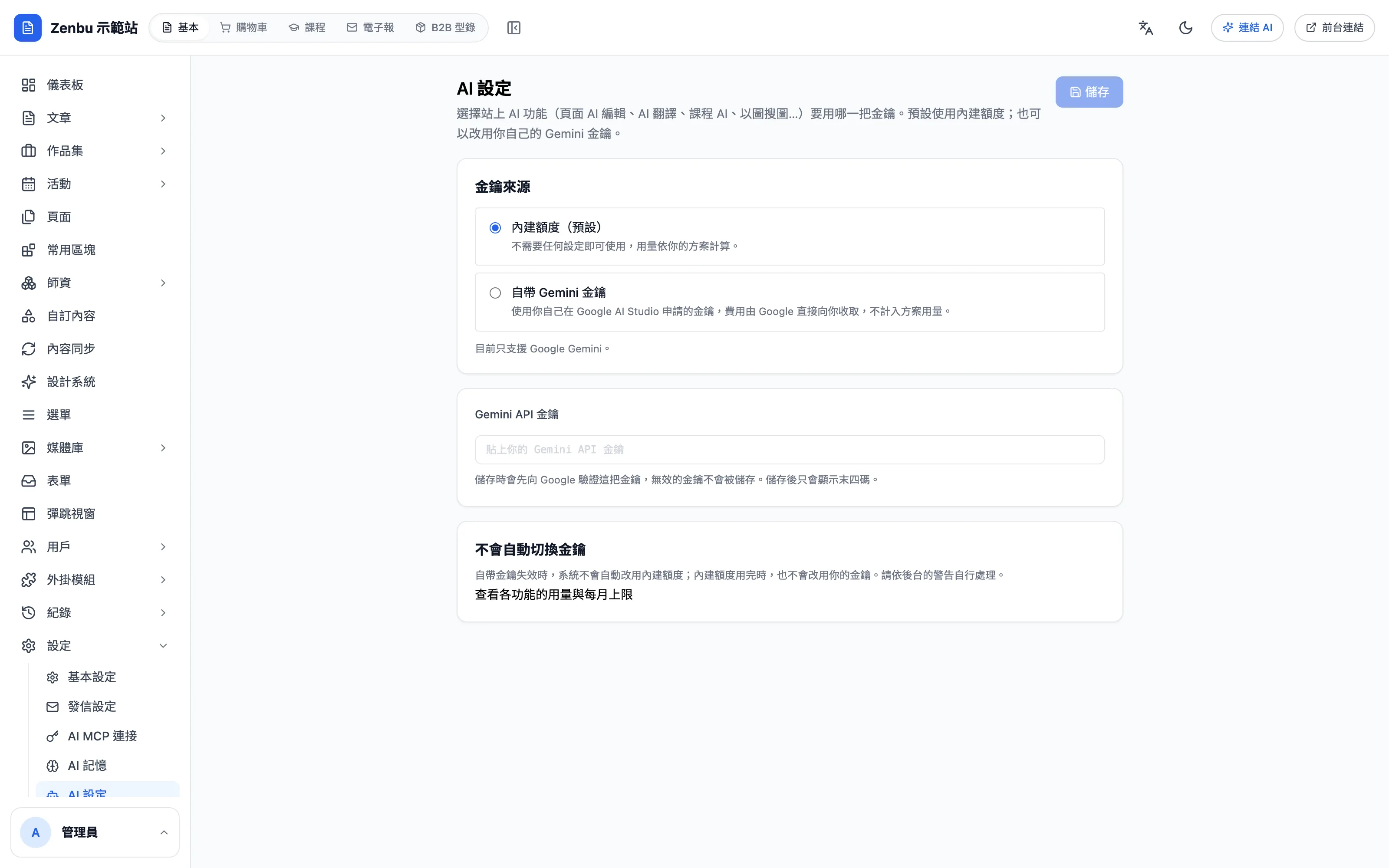This screenshot has width=1389, height=868.
Task: Expand 紀錄 submenu chevron
Action: 163,612
